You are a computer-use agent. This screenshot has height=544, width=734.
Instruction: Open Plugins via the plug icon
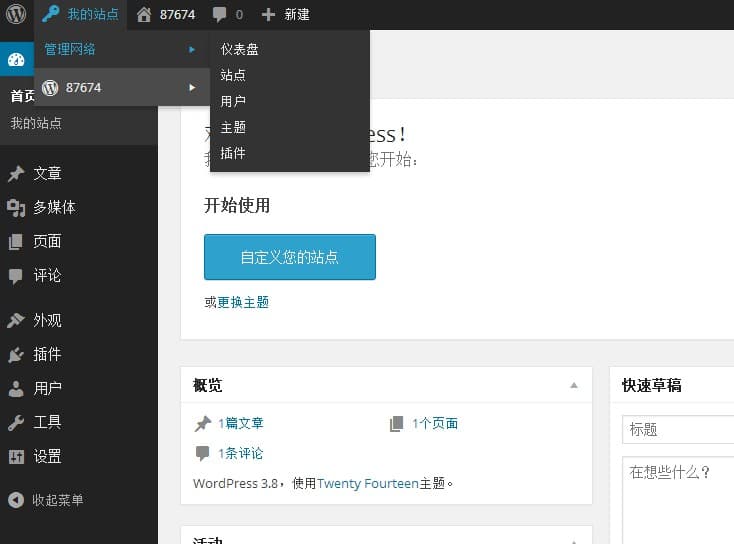(x=16, y=355)
